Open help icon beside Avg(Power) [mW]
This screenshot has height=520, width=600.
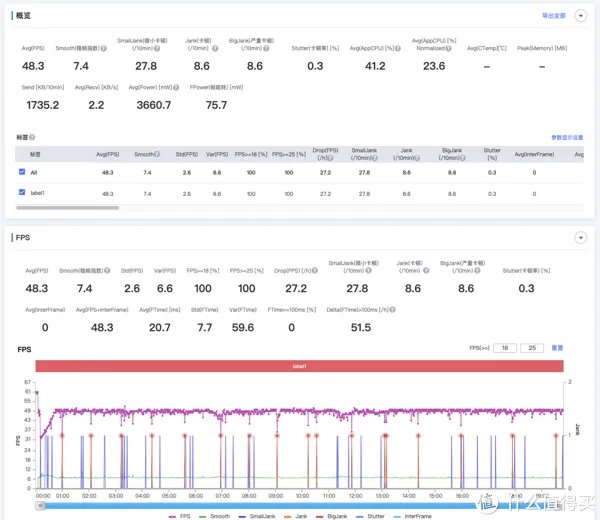(x=176, y=87)
